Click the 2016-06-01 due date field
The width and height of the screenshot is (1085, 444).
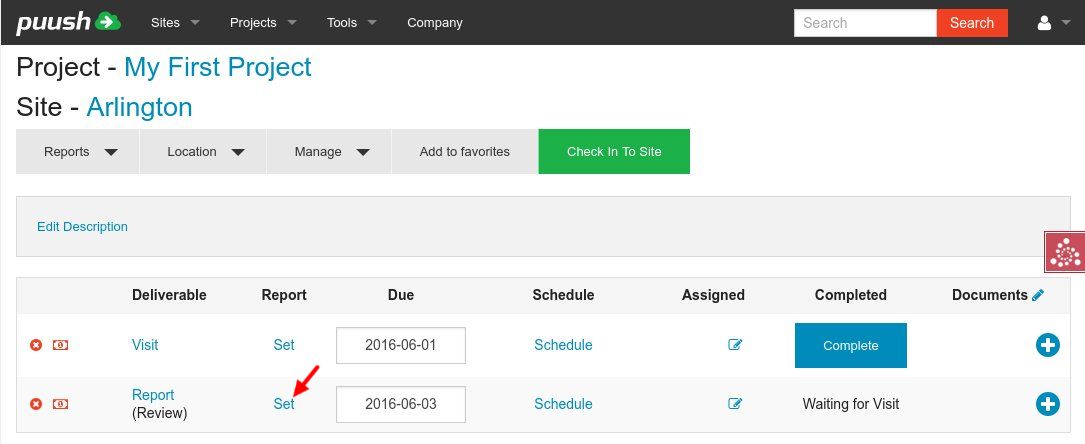click(x=401, y=345)
